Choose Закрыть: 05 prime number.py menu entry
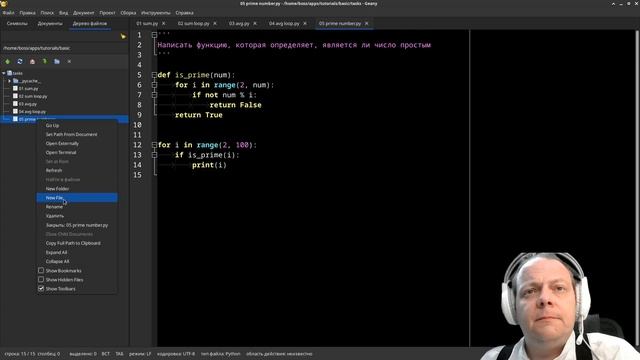 pyautogui.click(x=77, y=225)
